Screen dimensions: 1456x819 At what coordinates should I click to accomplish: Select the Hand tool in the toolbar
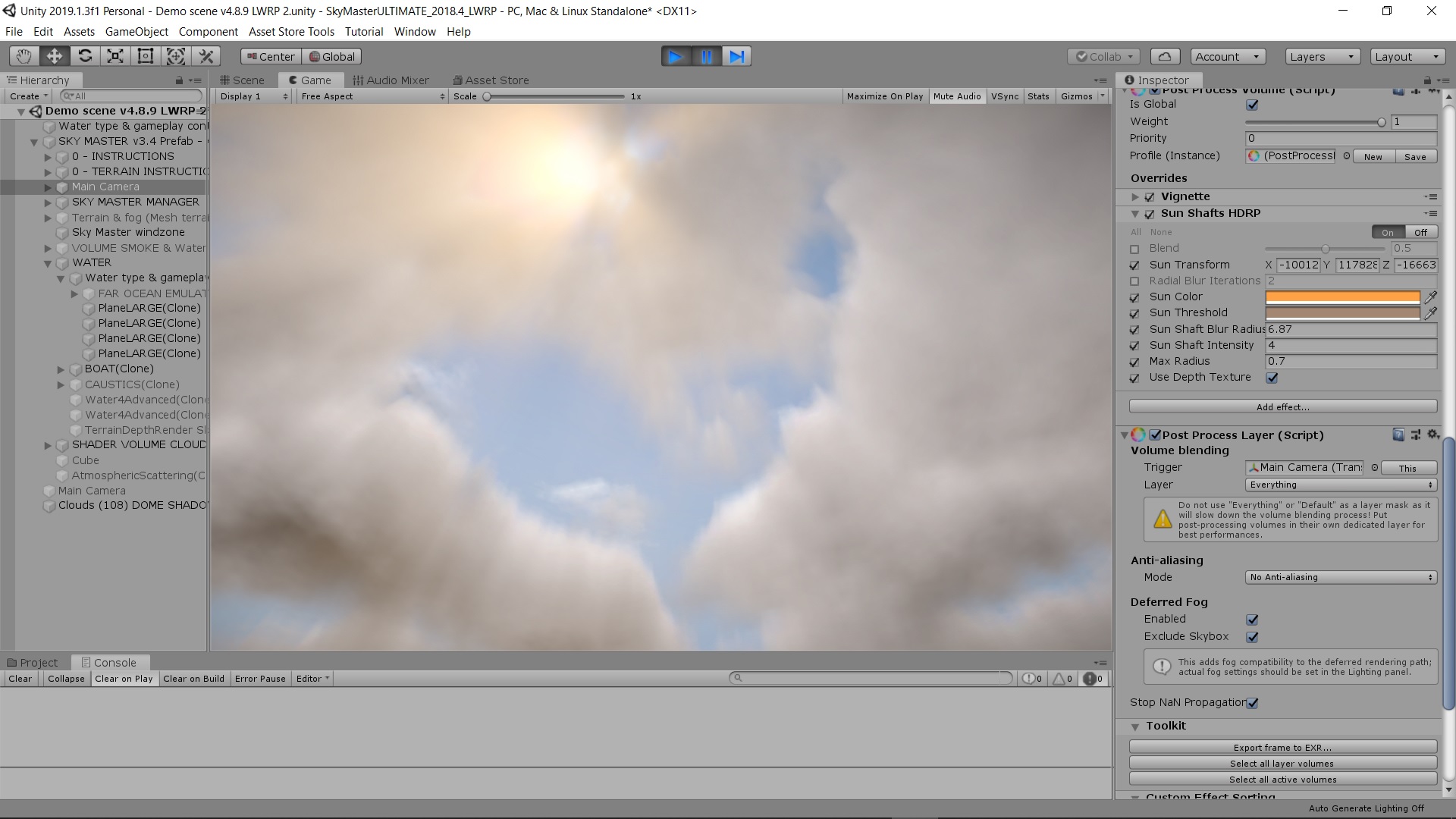point(23,55)
